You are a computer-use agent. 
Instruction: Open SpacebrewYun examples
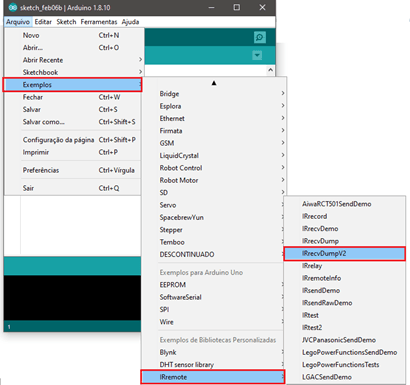213,217
